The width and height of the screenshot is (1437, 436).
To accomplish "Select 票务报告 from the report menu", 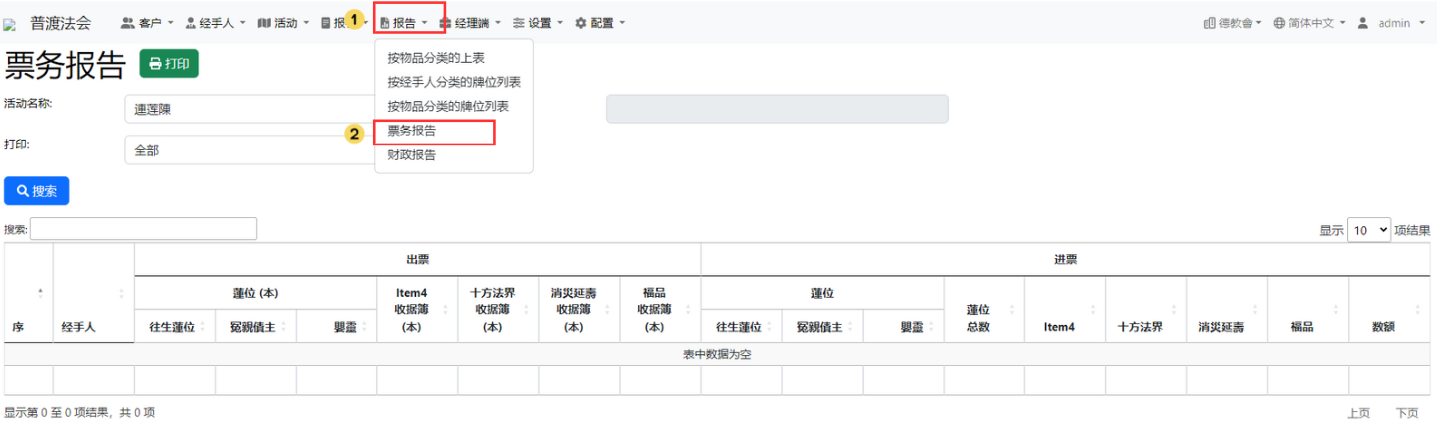I will [x=412, y=131].
